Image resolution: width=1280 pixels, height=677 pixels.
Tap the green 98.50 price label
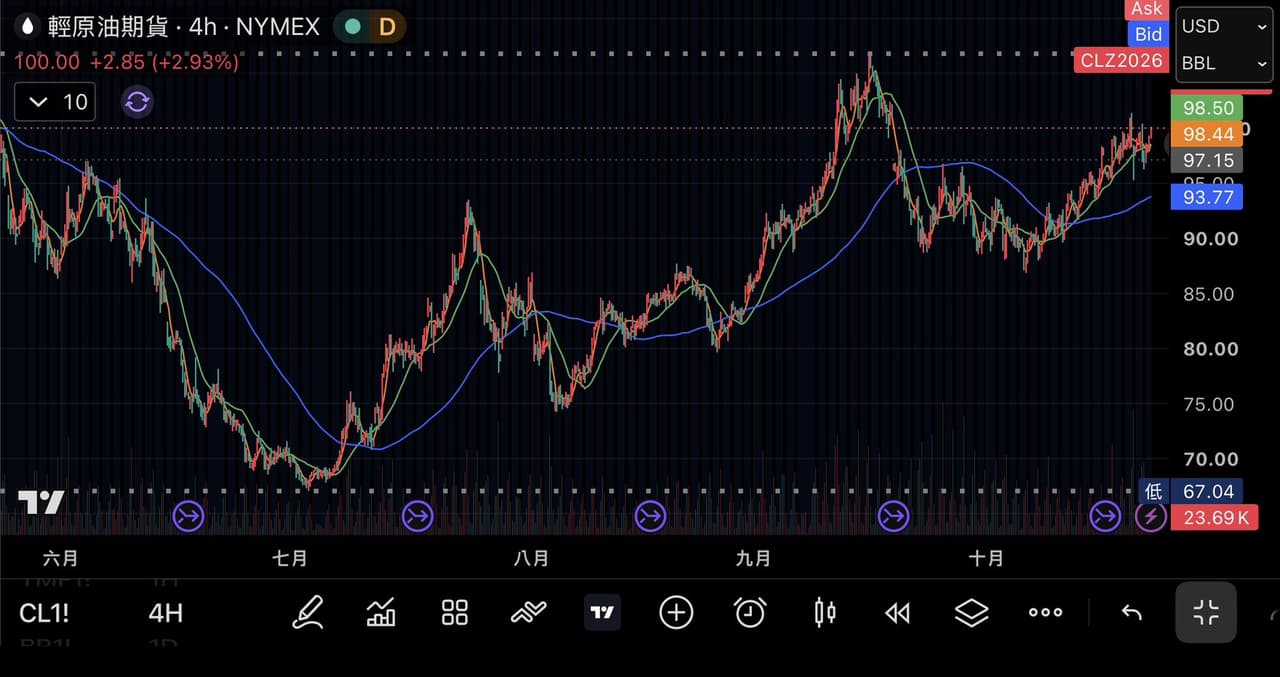point(1207,108)
